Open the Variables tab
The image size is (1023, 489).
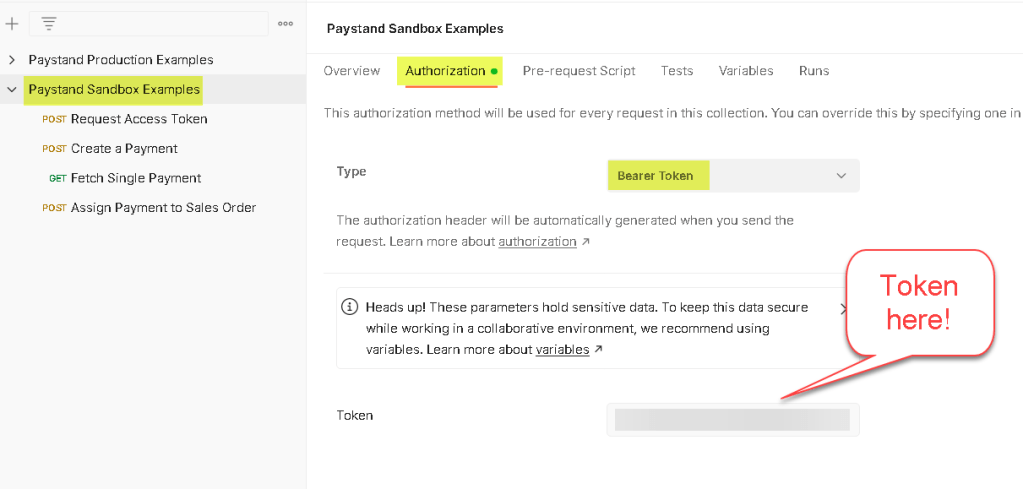pos(746,71)
